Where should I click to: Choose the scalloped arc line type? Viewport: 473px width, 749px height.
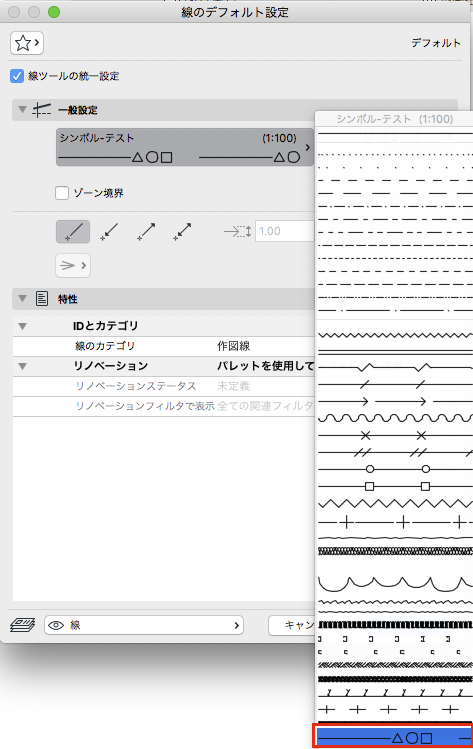click(395, 583)
